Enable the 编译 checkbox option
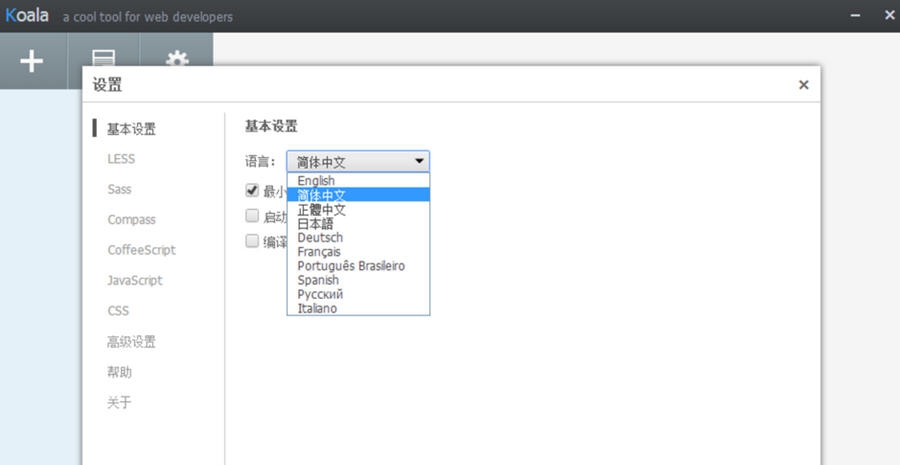900x465 pixels. [252, 241]
